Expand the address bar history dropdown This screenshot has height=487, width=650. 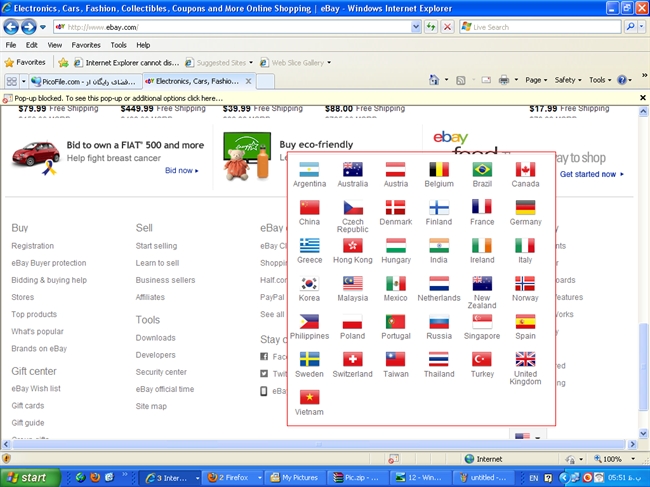pyautogui.click(x=416, y=27)
